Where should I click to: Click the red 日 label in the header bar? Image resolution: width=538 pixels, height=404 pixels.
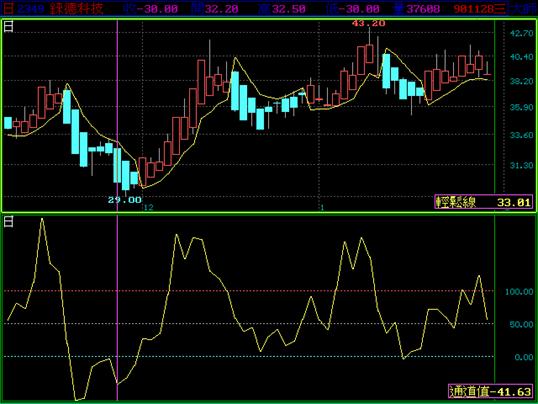[8, 8]
